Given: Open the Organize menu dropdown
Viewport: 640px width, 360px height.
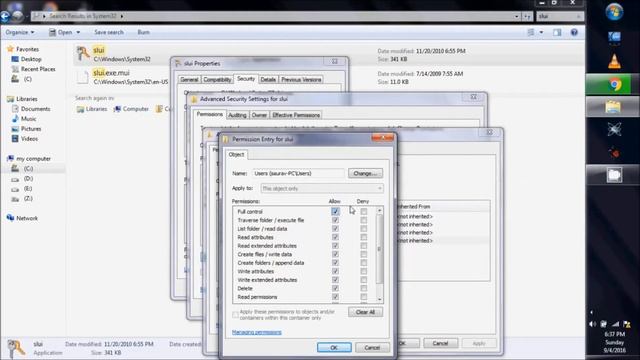Looking at the screenshot, I should (x=20, y=32).
